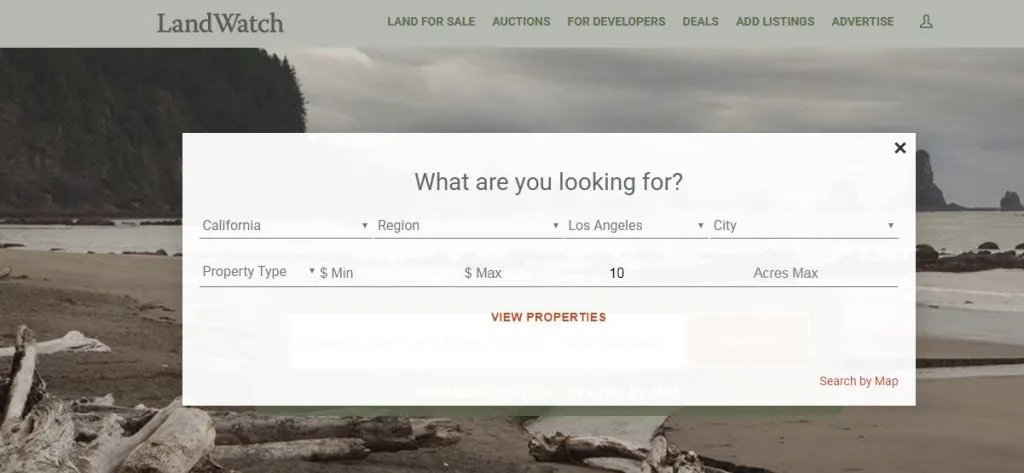Go to the Auctions menu item
This screenshot has width=1024, height=473.
521,22
